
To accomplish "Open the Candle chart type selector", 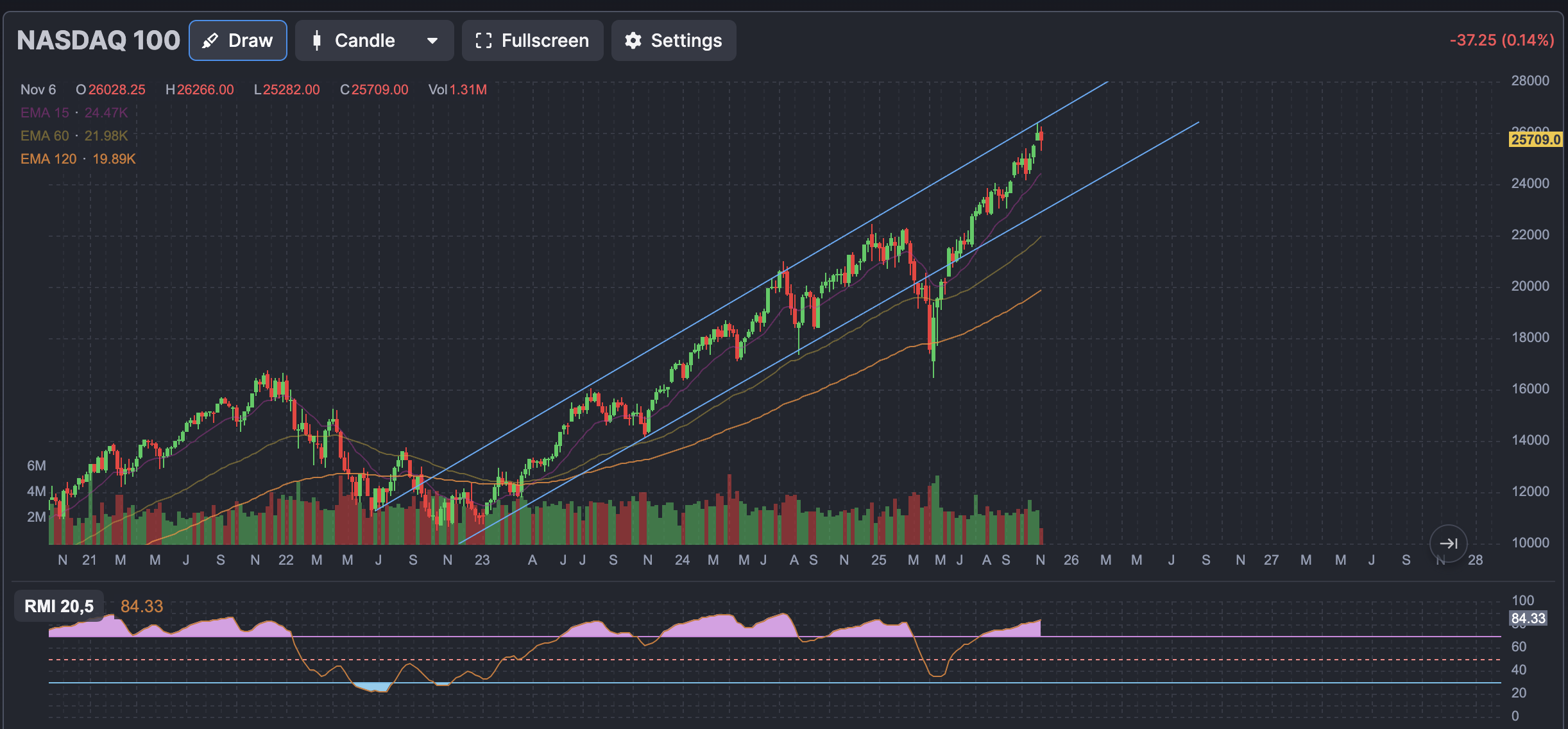I will pyautogui.click(x=364, y=40).
